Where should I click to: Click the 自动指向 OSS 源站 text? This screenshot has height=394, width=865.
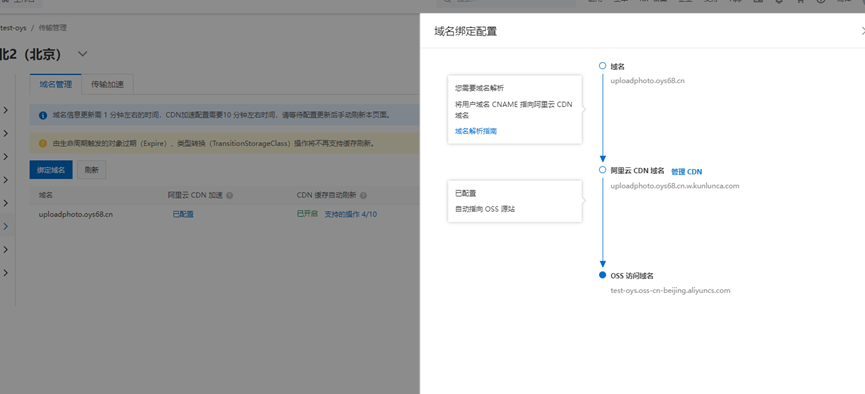tap(485, 209)
